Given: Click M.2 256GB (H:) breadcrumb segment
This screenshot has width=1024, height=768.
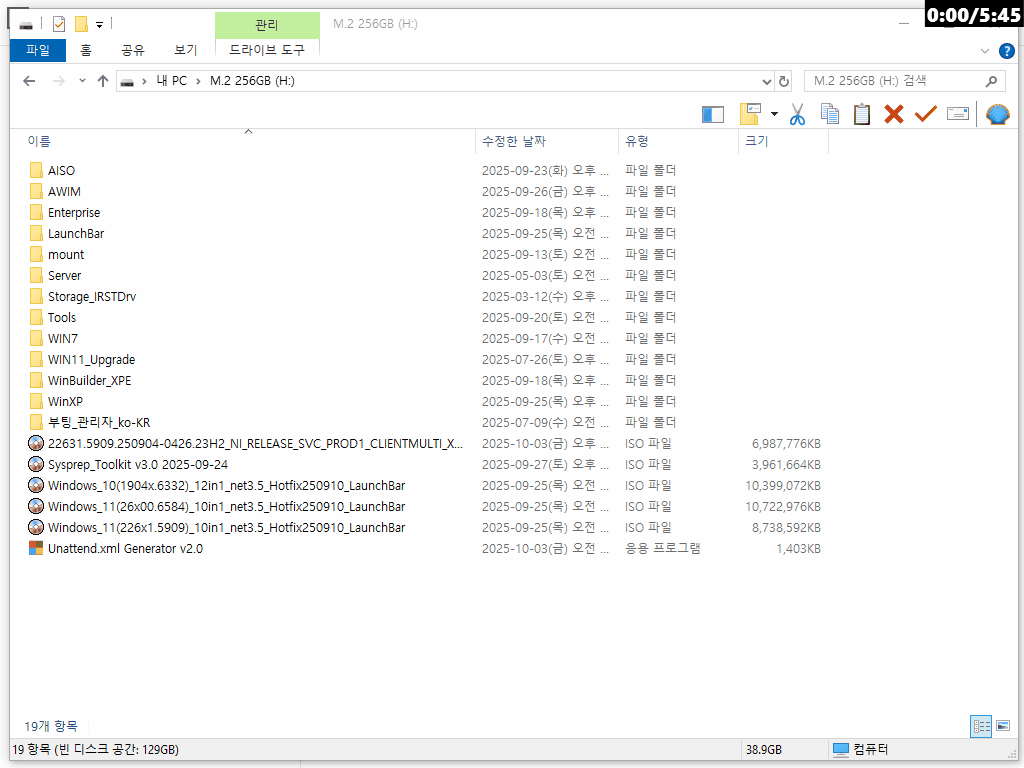Looking at the screenshot, I should point(252,81).
